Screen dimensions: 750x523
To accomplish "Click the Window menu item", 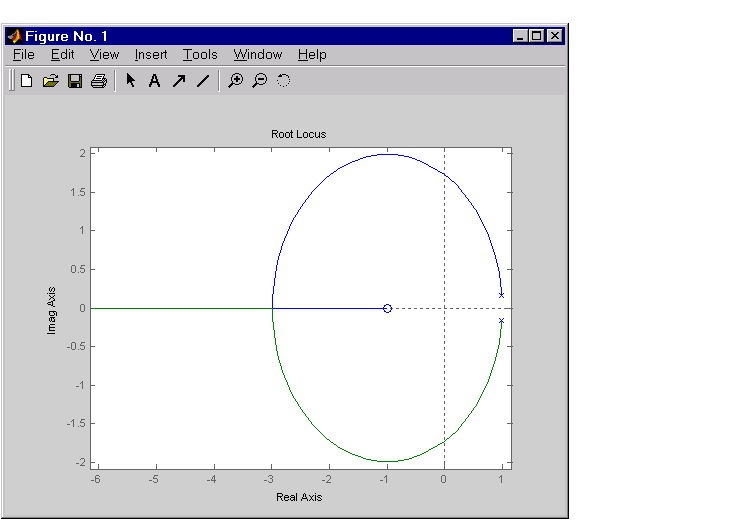I will [x=258, y=55].
